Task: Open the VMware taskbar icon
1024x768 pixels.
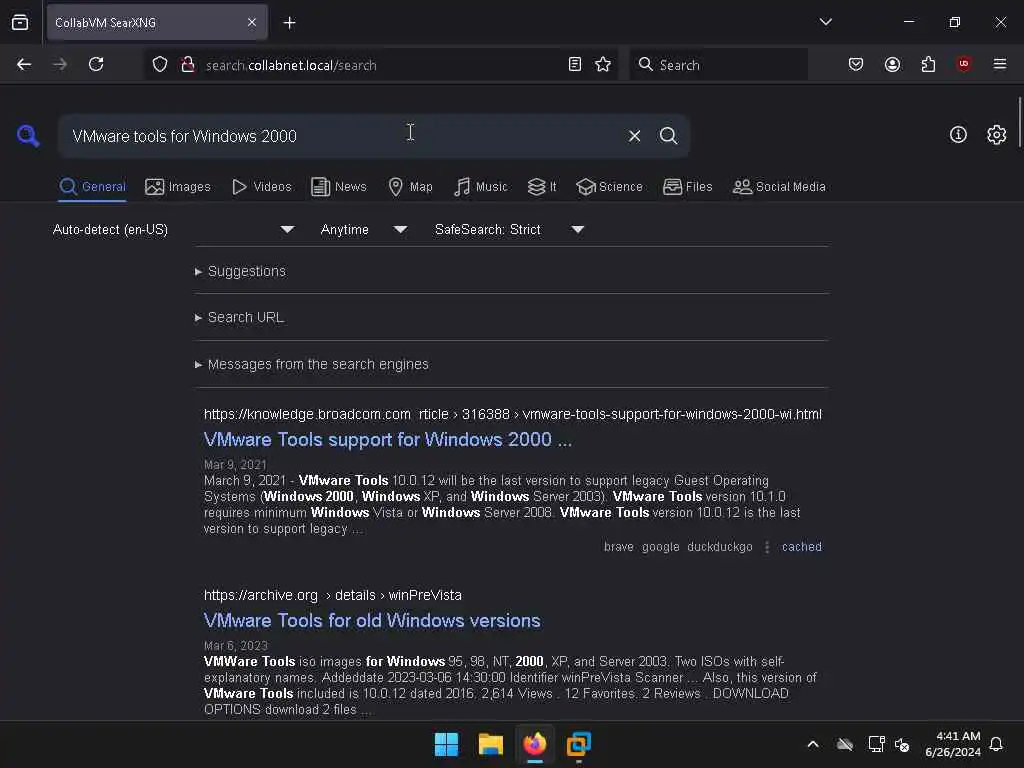Action: tap(579, 744)
